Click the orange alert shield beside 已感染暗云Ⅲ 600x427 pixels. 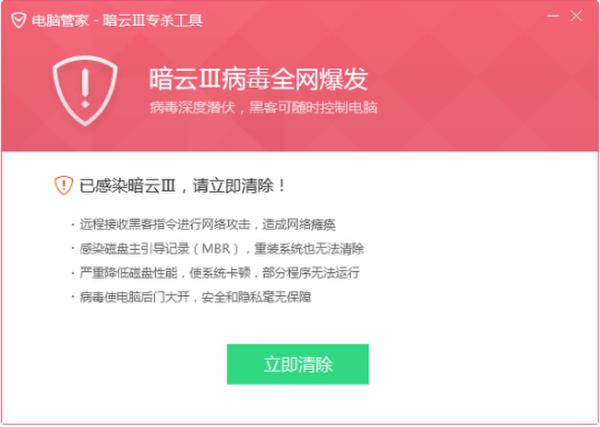[x=64, y=186]
